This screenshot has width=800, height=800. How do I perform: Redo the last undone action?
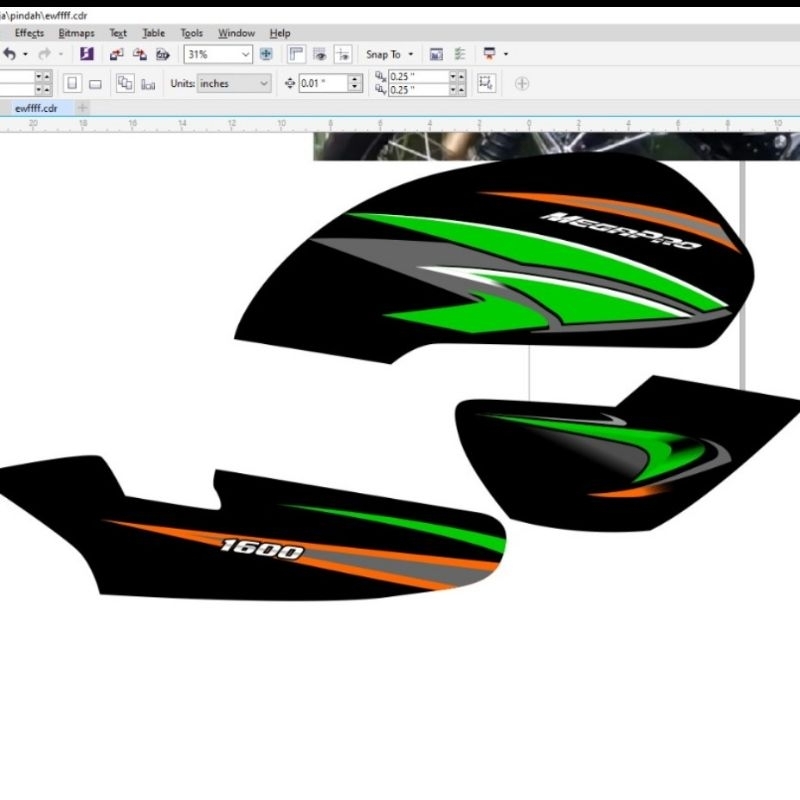coord(43,54)
